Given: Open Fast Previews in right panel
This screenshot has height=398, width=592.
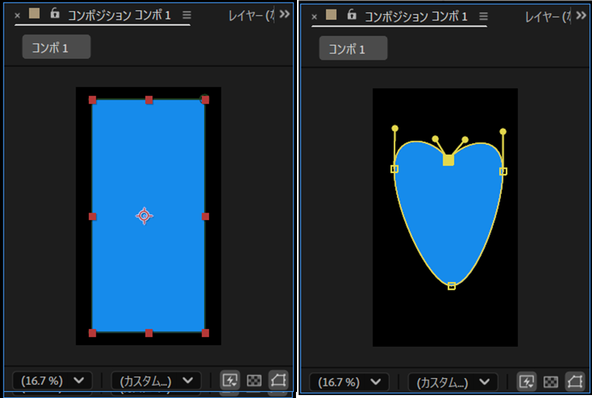Looking at the screenshot, I should [526, 381].
